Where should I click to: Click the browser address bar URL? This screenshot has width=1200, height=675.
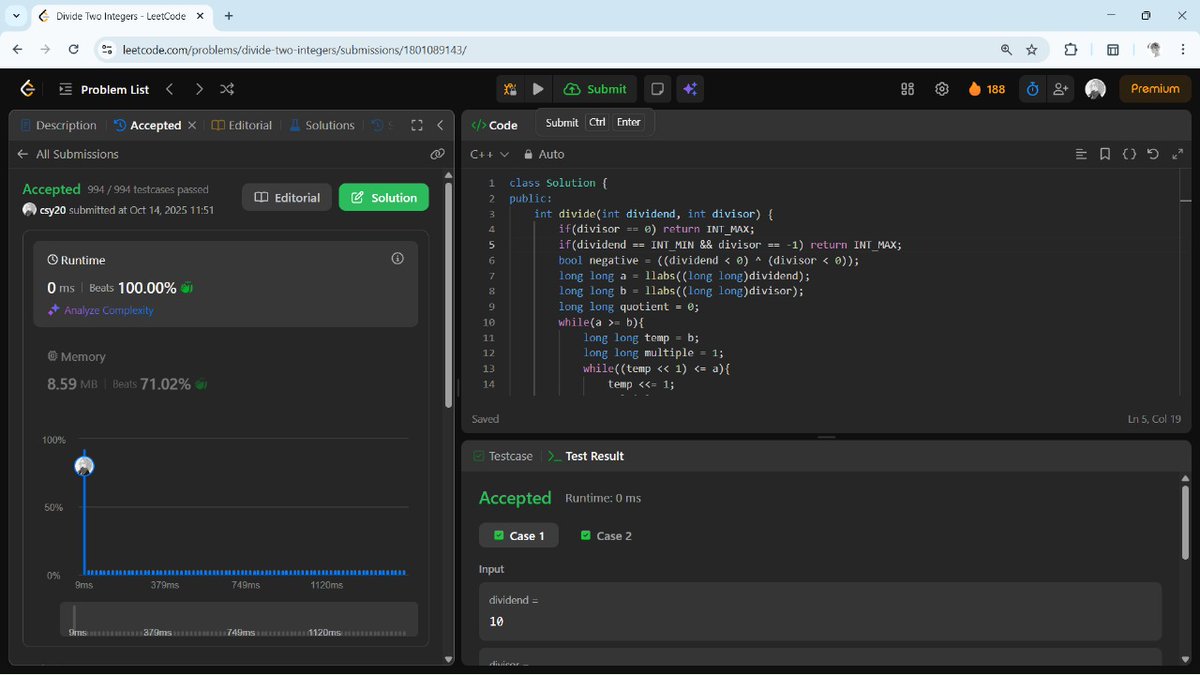coord(294,49)
